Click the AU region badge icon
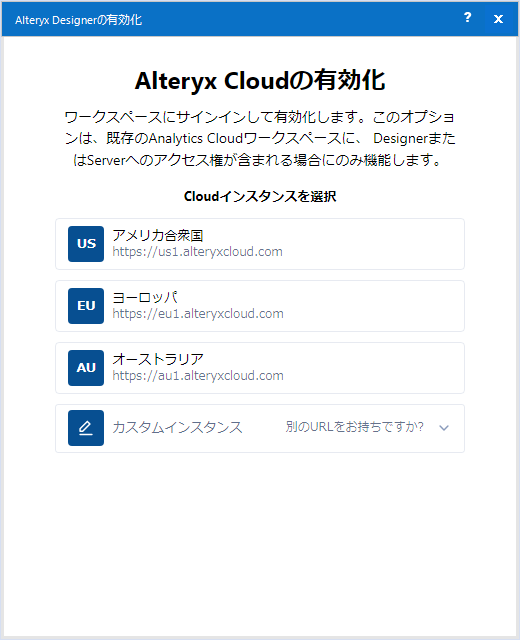 click(x=86, y=368)
